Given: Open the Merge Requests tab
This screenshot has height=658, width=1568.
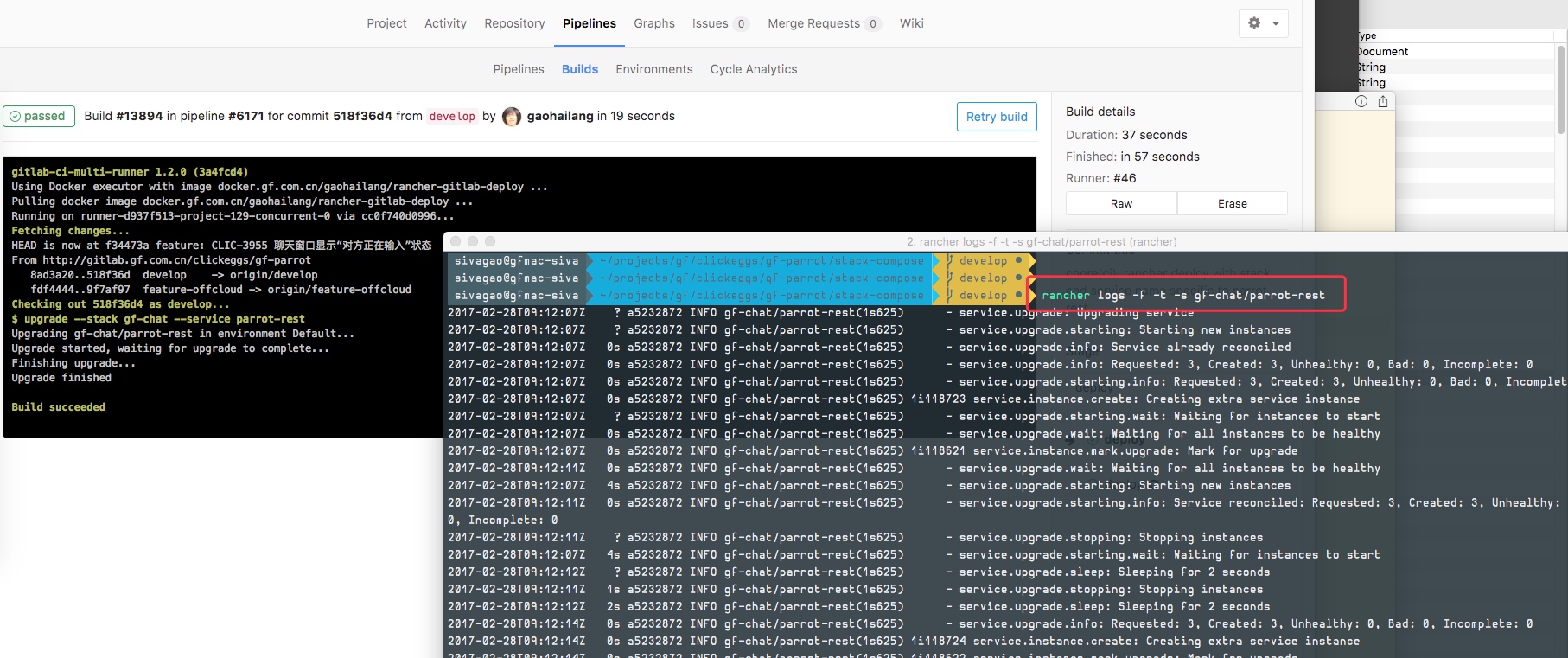Looking at the screenshot, I should click(x=825, y=23).
